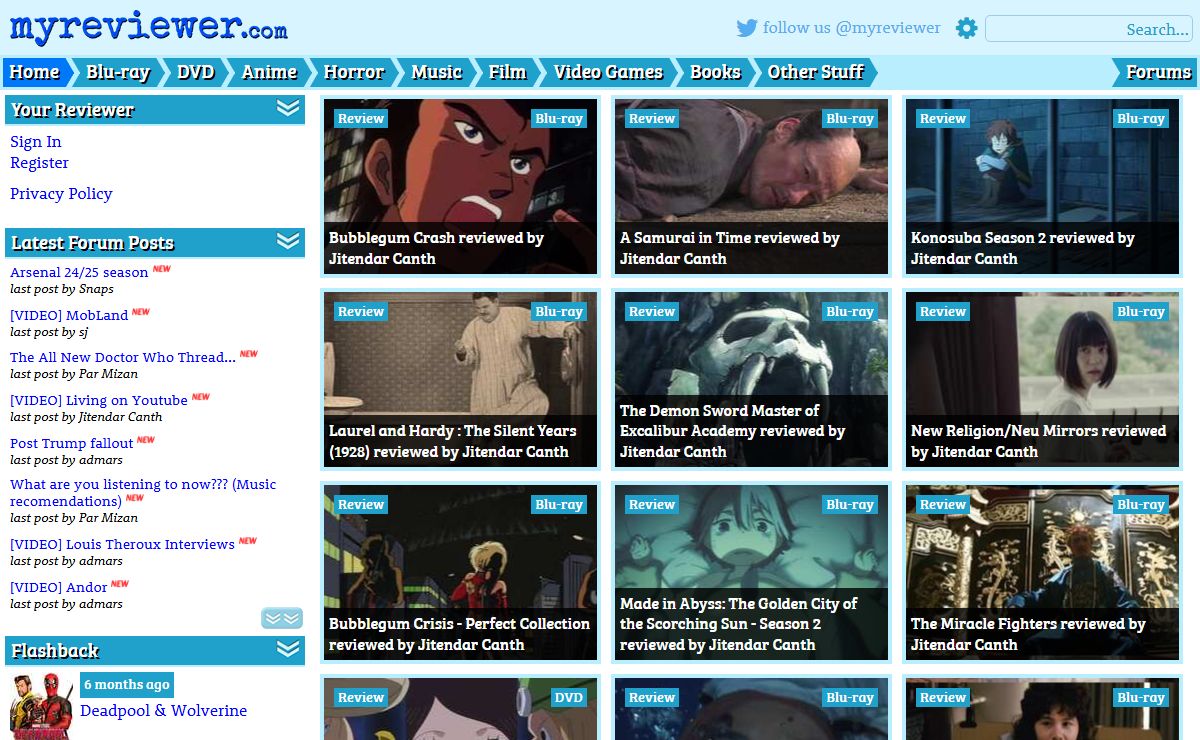1200x740 pixels.
Task: Open the Video Games tab
Action: 608,72
